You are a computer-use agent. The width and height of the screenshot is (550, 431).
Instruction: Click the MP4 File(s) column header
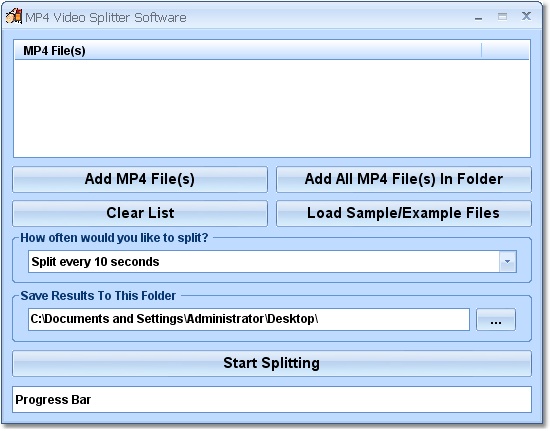248,50
